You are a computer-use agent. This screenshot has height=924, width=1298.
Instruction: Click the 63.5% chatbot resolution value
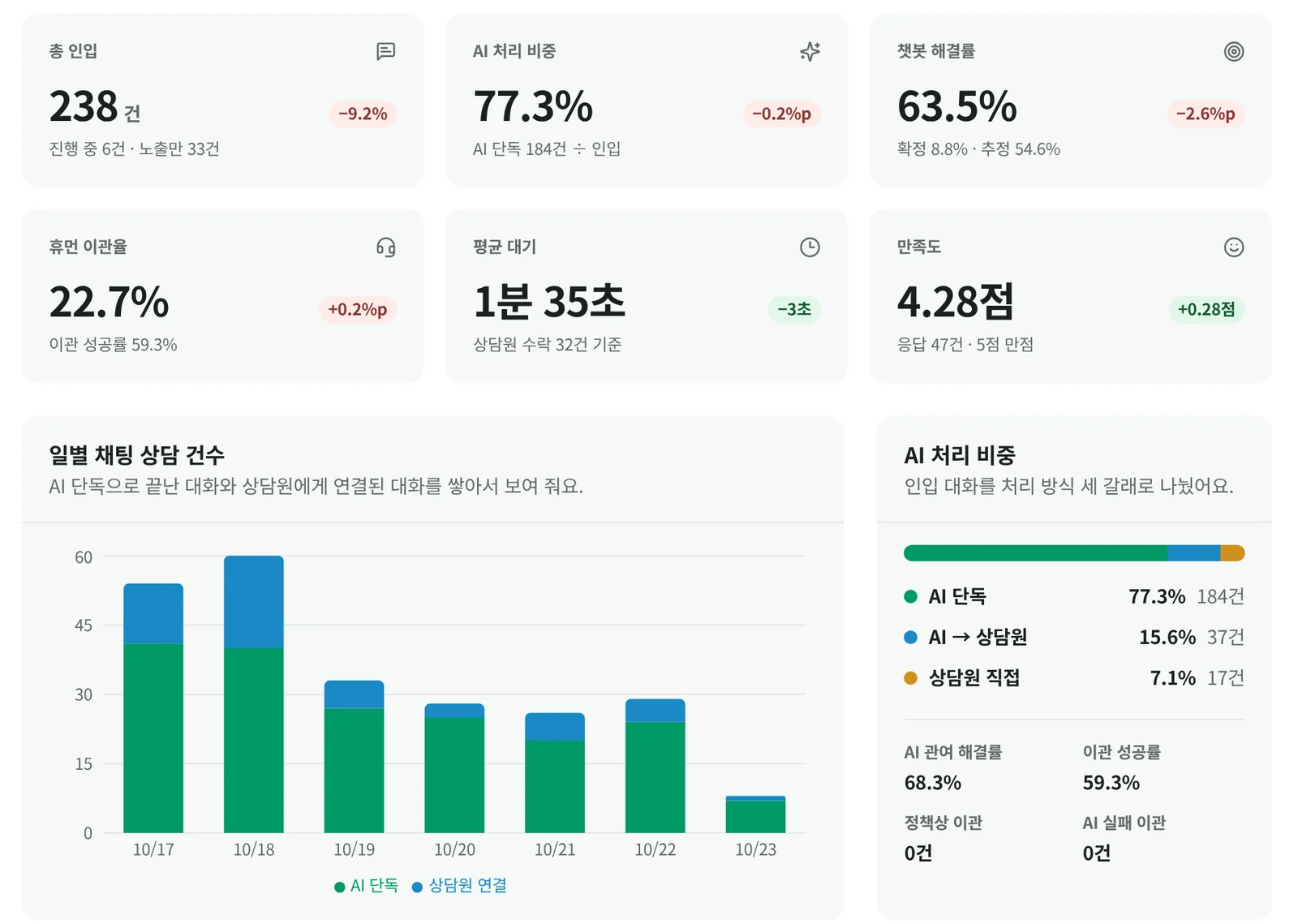point(957,106)
